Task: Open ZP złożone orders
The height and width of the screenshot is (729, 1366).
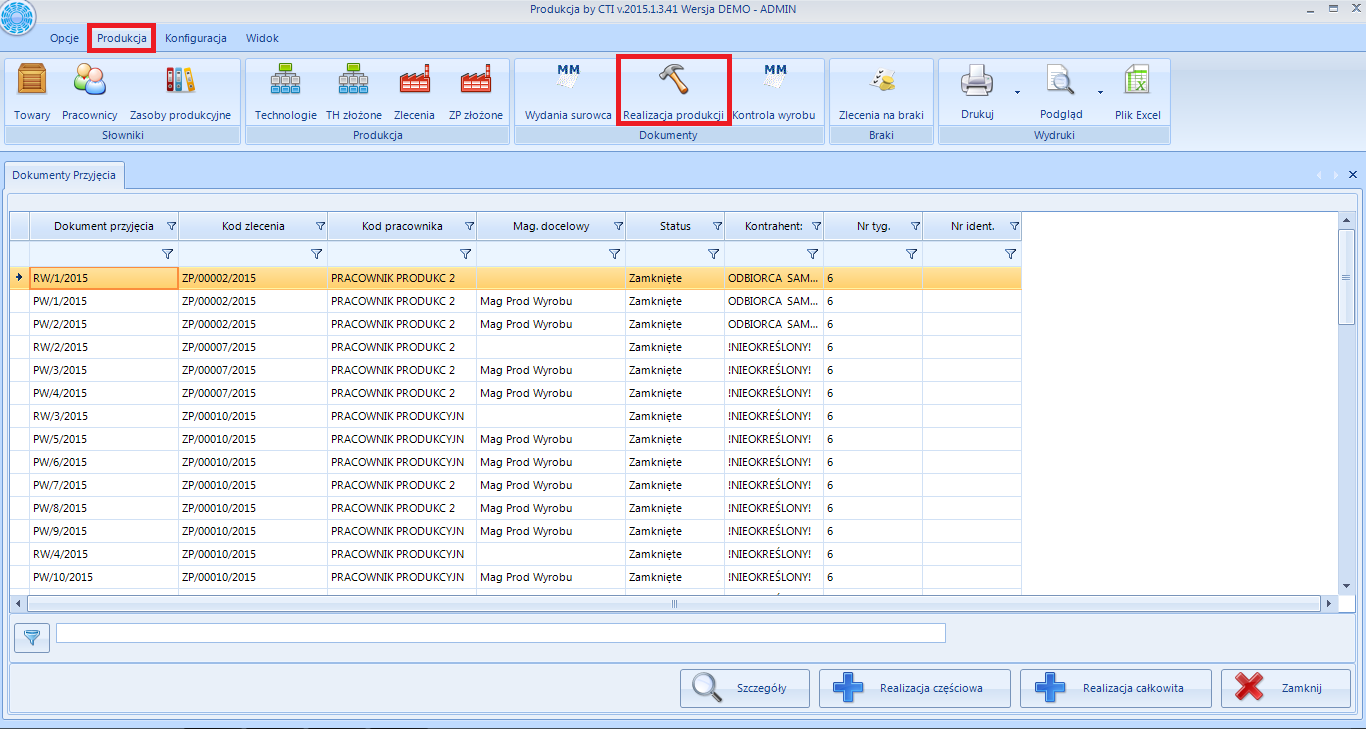Action: click(x=476, y=91)
